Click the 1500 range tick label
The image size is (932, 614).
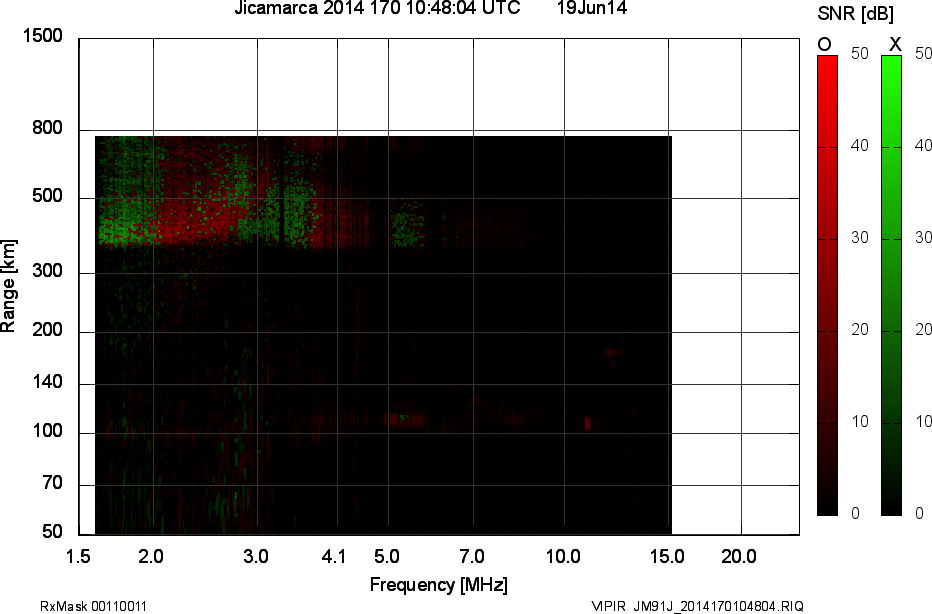(42, 36)
